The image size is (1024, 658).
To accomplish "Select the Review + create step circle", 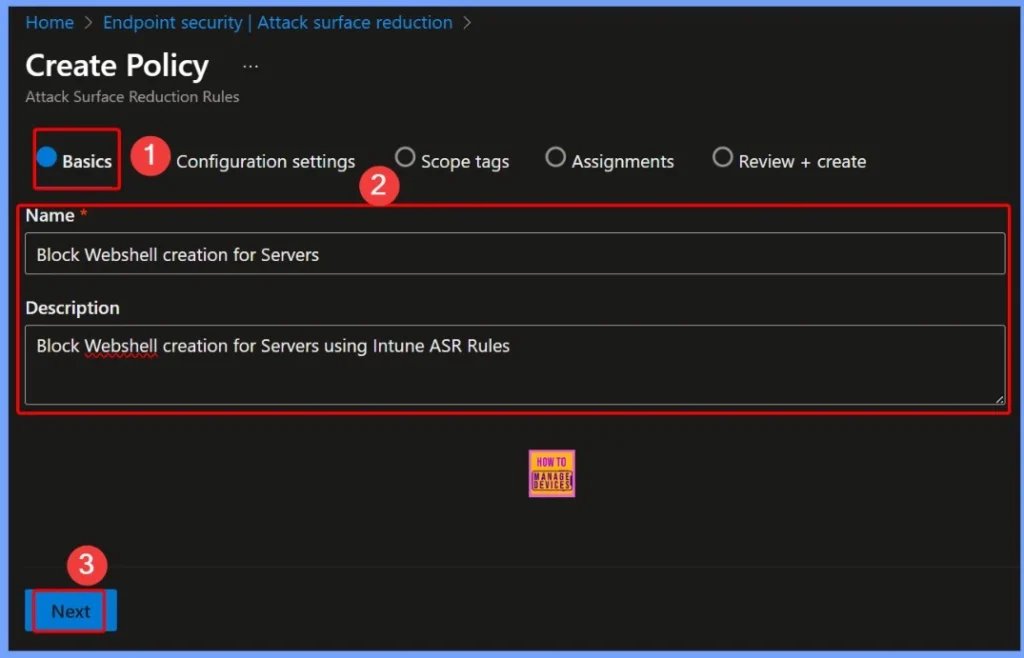I will click(x=722, y=158).
